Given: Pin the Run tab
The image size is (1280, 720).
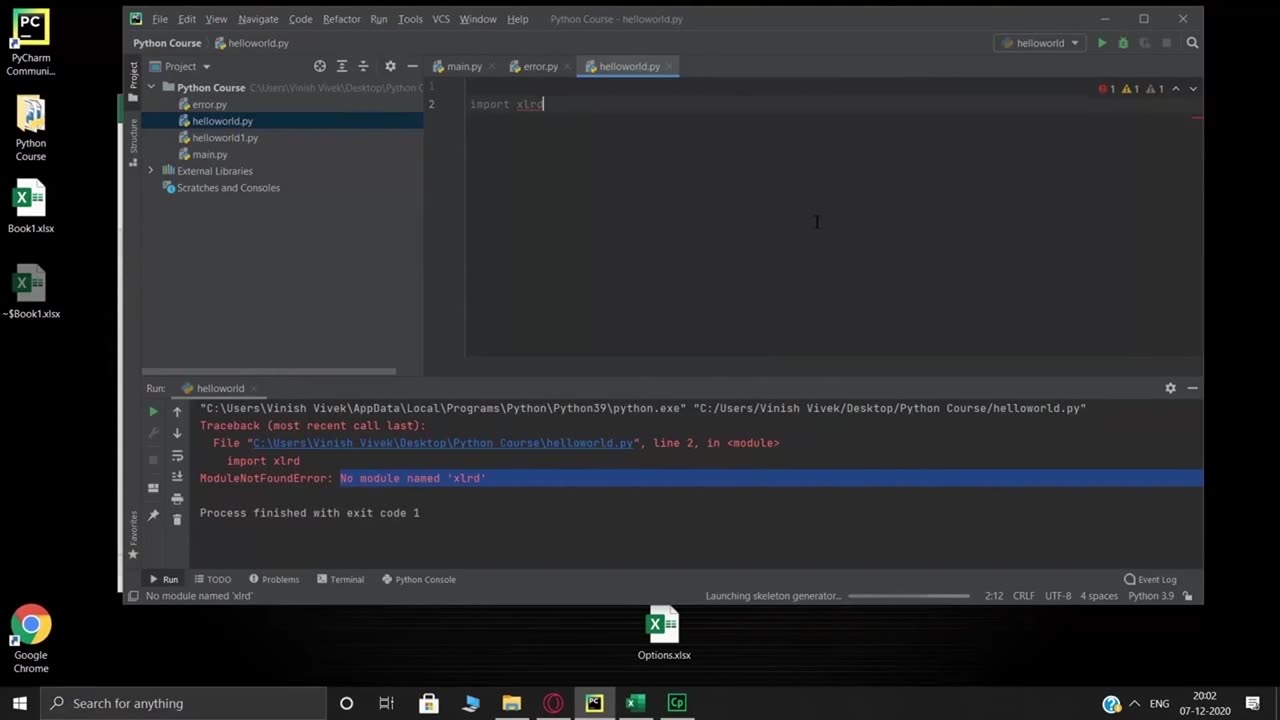Looking at the screenshot, I should [x=153, y=515].
